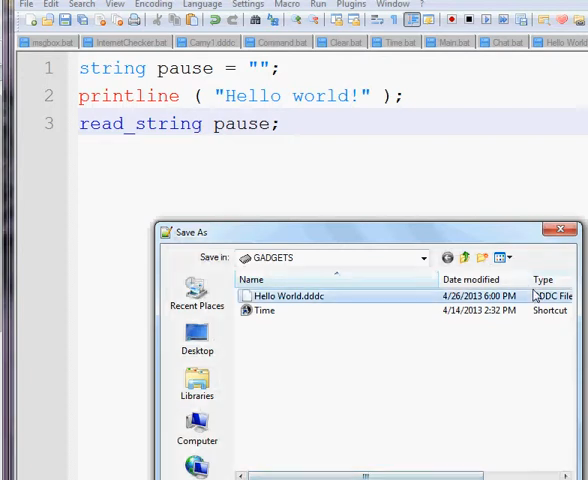Click the Print toolbar icon

point(134,20)
